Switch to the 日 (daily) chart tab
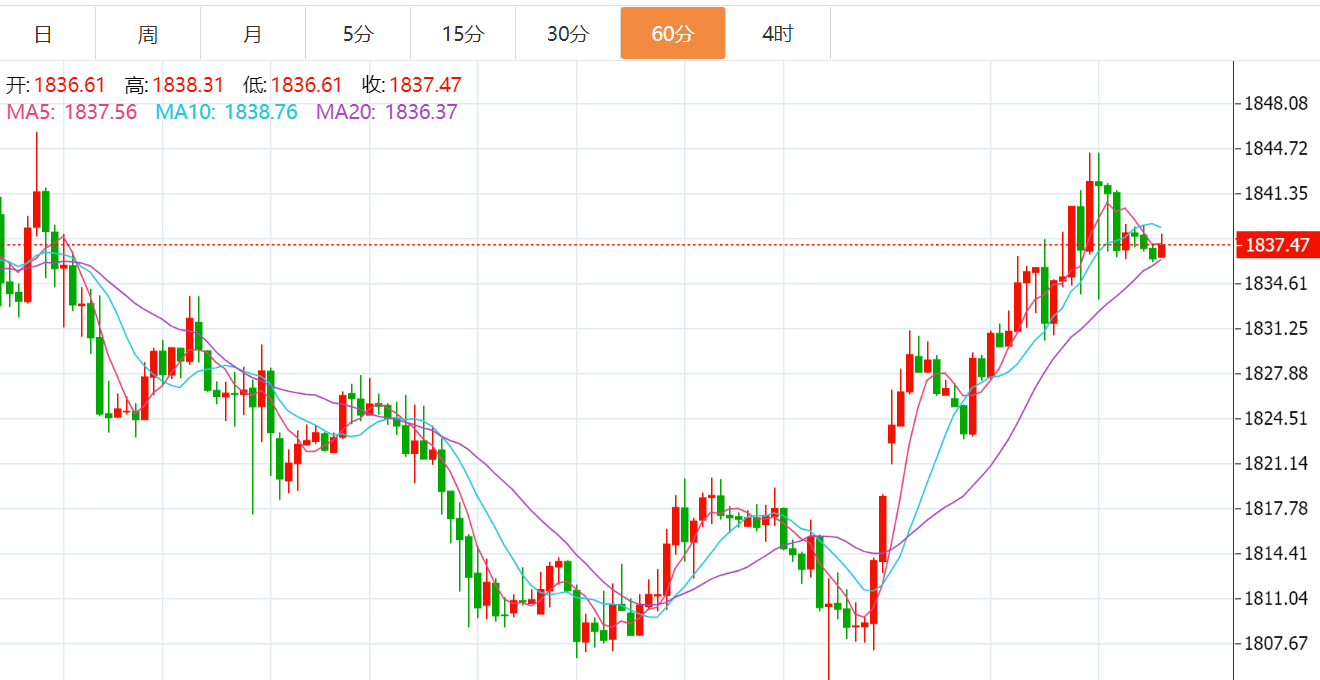 (43, 34)
